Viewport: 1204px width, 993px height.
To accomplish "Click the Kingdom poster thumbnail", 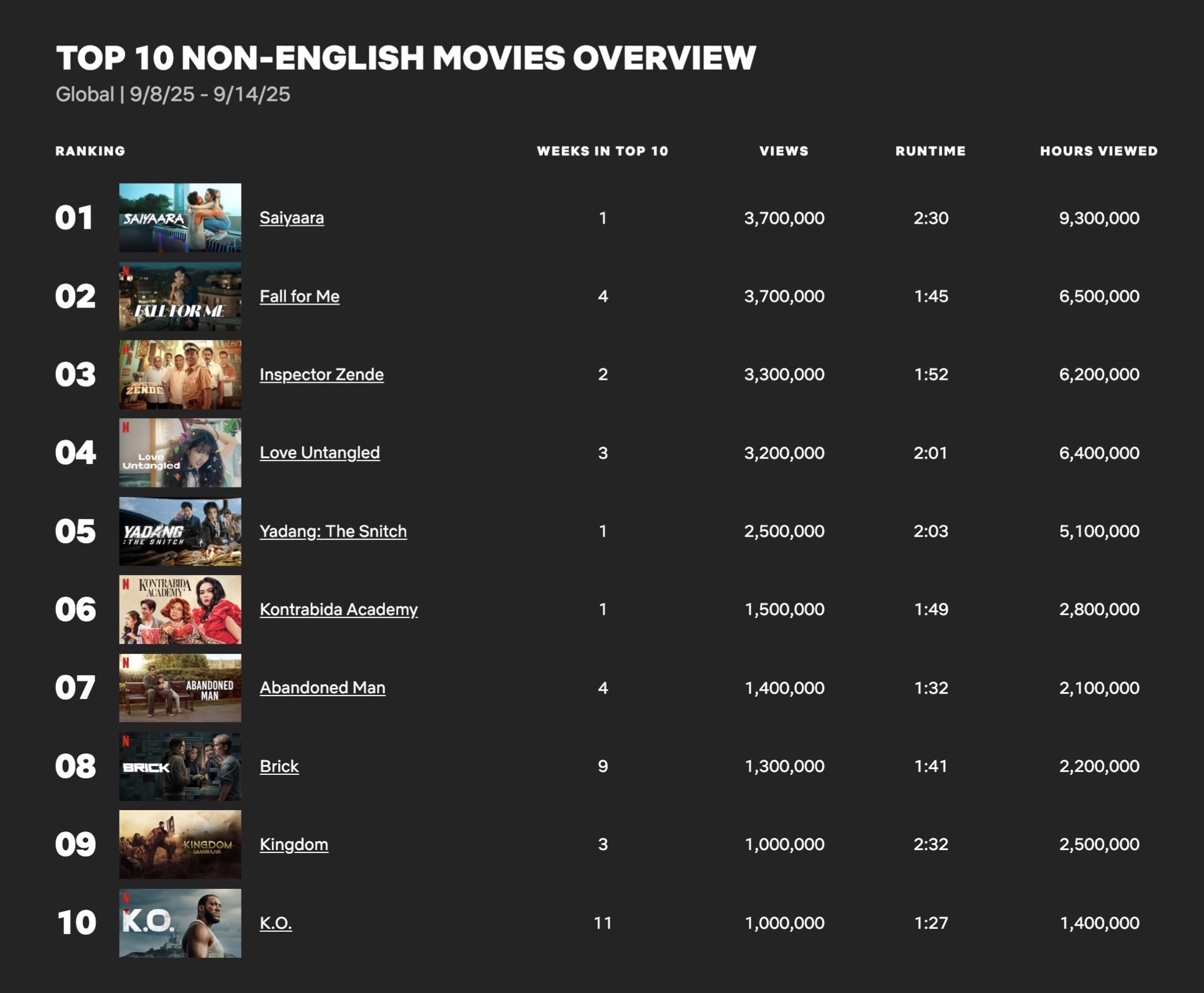I will tap(180, 844).
